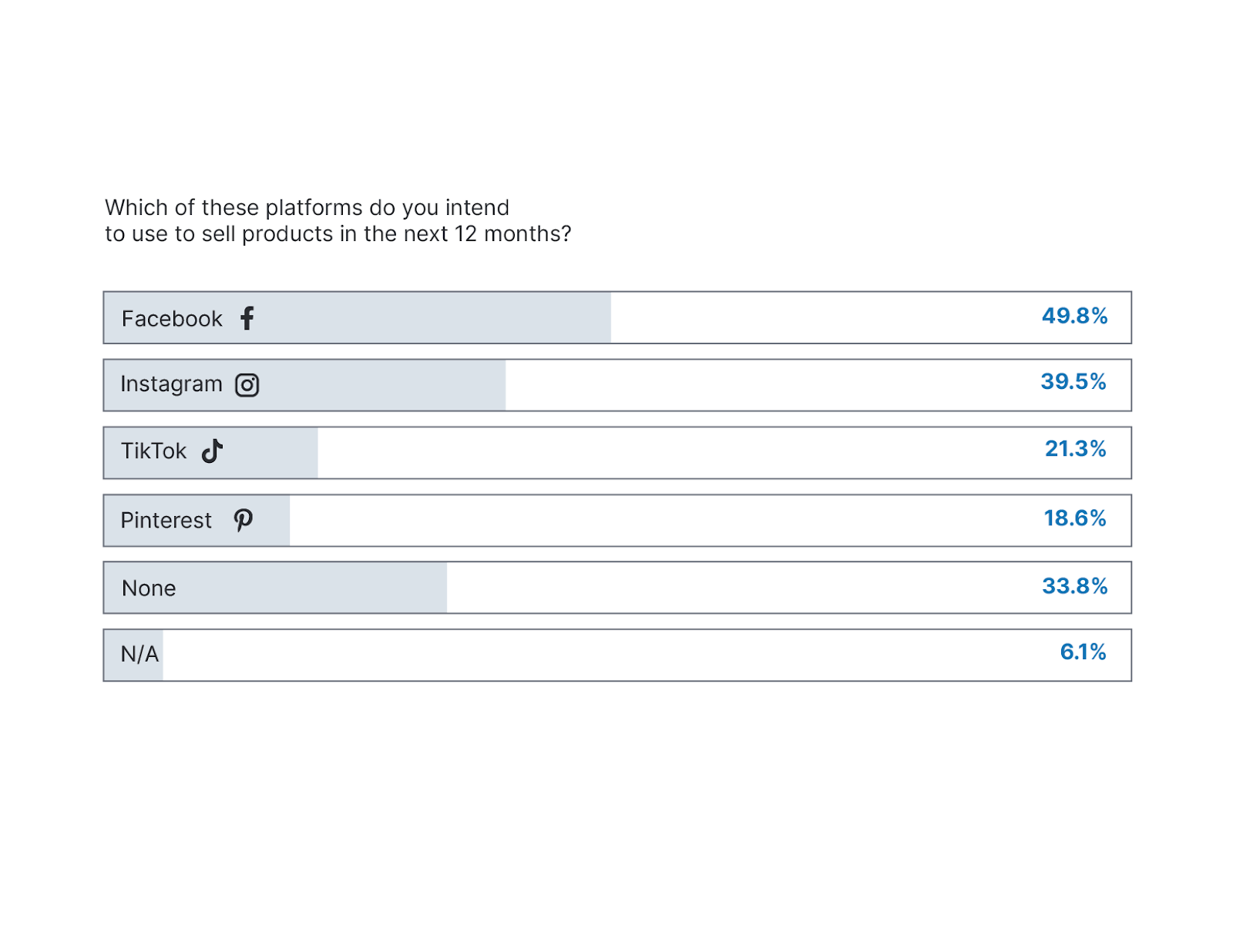Viewport: 1233px width, 952px height.
Task: Click the 21.3% value for TikTok
Action: [1075, 448]
